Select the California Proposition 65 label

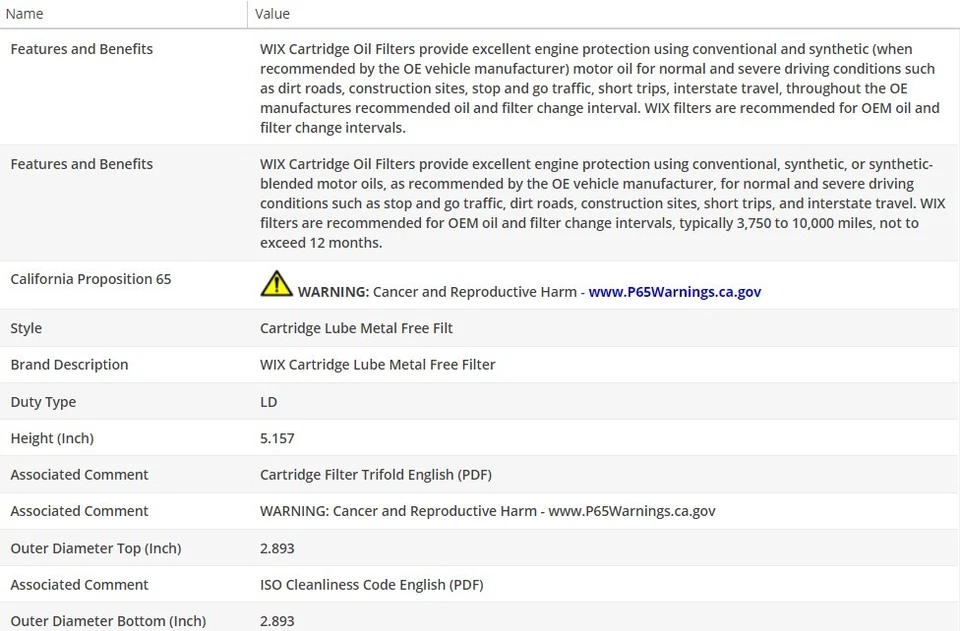(x=91, y=279)
